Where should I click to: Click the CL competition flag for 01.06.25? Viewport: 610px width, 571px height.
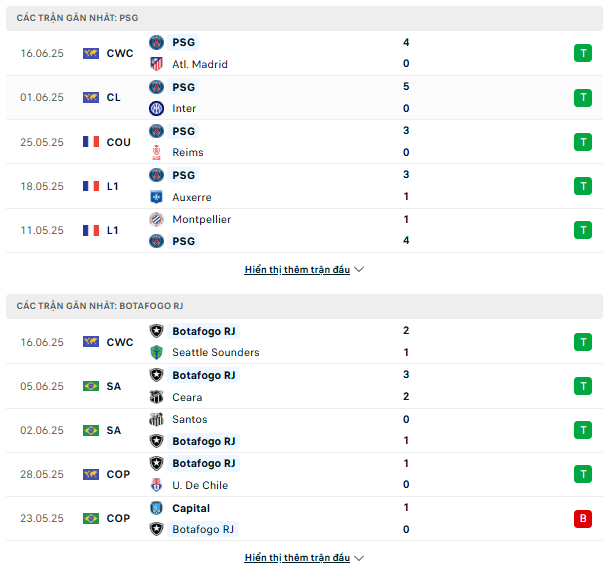pyautogui.click(x=91, y=97)
